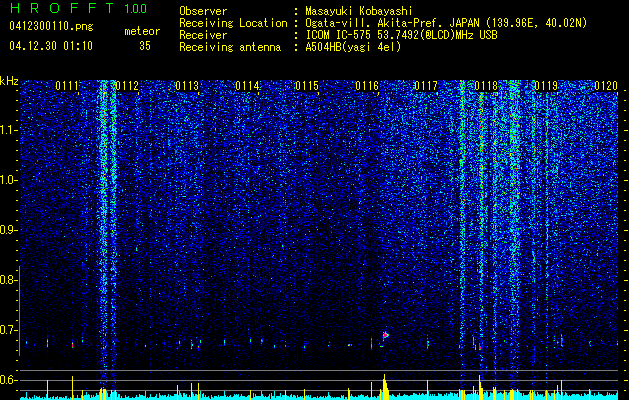The width and height of the screenshot is (629, 400).
Task: Click the 0115 time marker
Action: point(307,86)
